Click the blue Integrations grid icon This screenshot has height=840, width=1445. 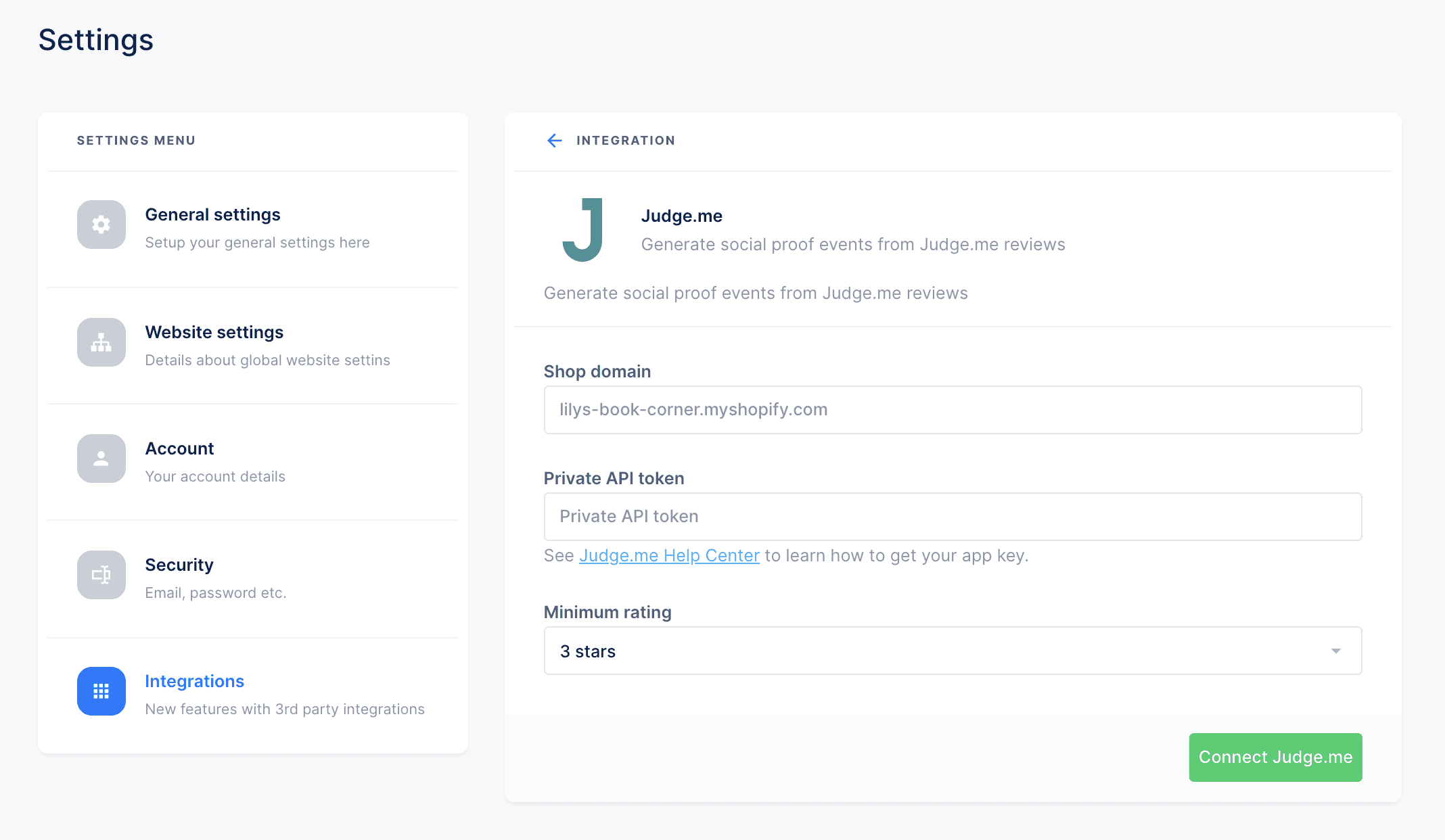pos(101,691)
